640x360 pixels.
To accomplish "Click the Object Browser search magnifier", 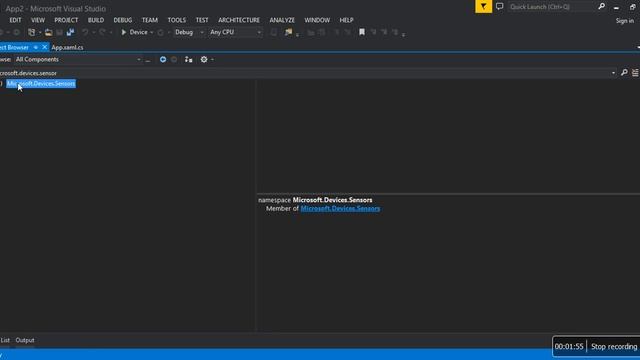I will [624, 73].
